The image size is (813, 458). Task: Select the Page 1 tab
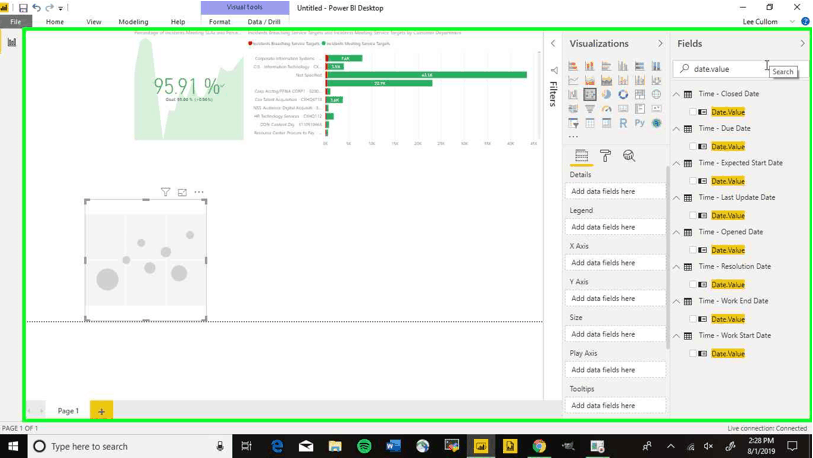click(68, 411)
